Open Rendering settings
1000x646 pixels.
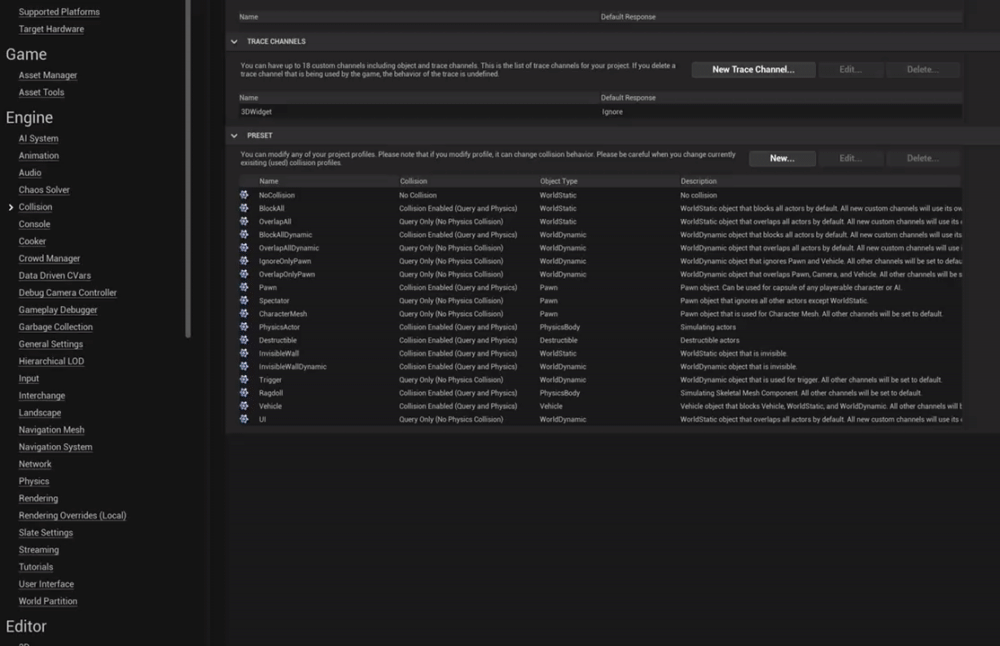coord(38,499)
